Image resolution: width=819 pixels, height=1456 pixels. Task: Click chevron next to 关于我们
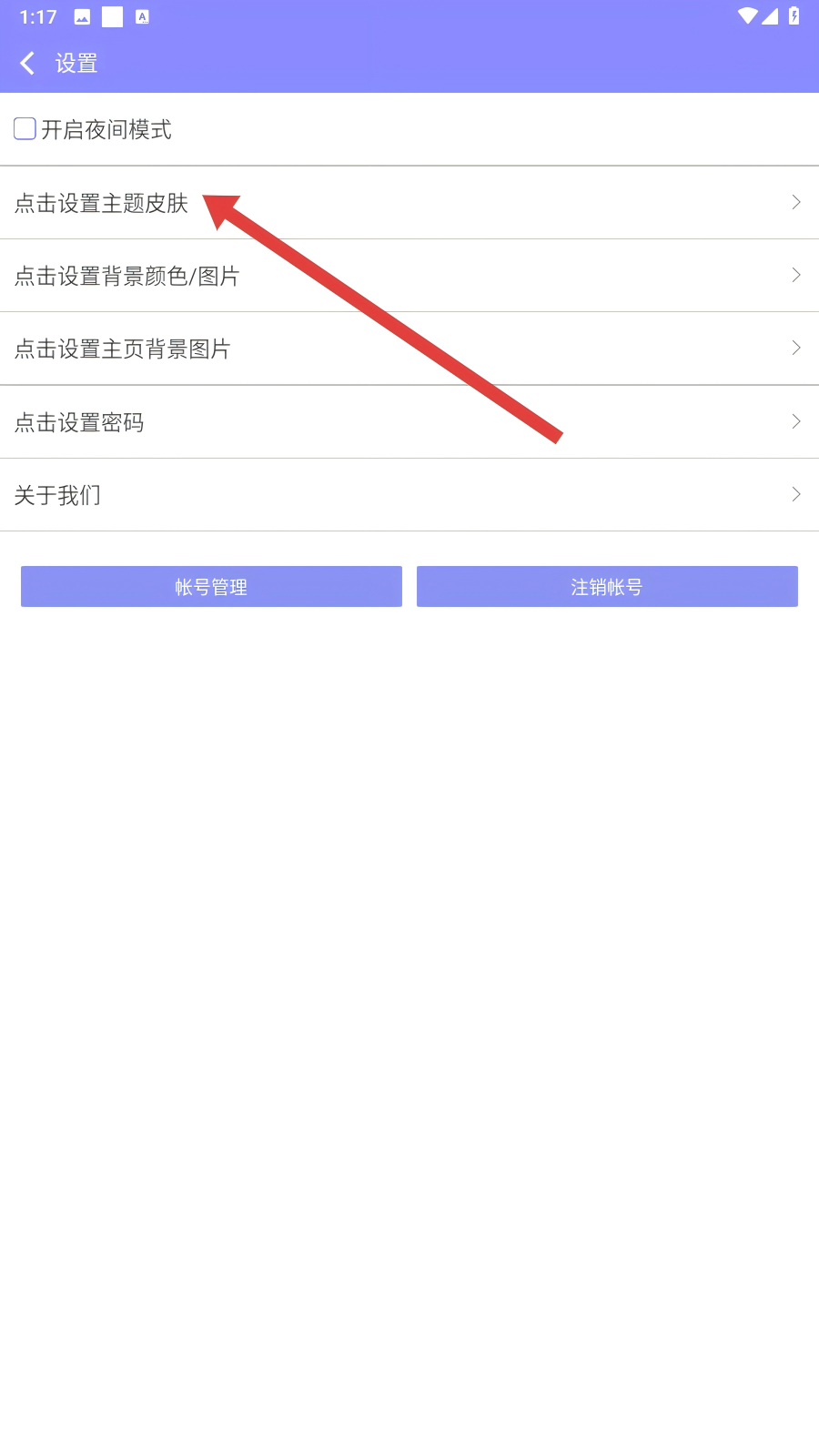796,494
